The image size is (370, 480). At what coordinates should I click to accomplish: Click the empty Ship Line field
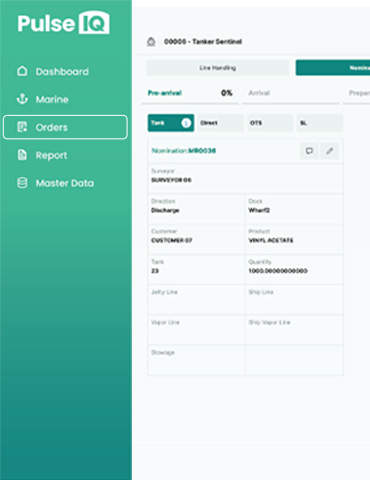[x=294, y=300]
